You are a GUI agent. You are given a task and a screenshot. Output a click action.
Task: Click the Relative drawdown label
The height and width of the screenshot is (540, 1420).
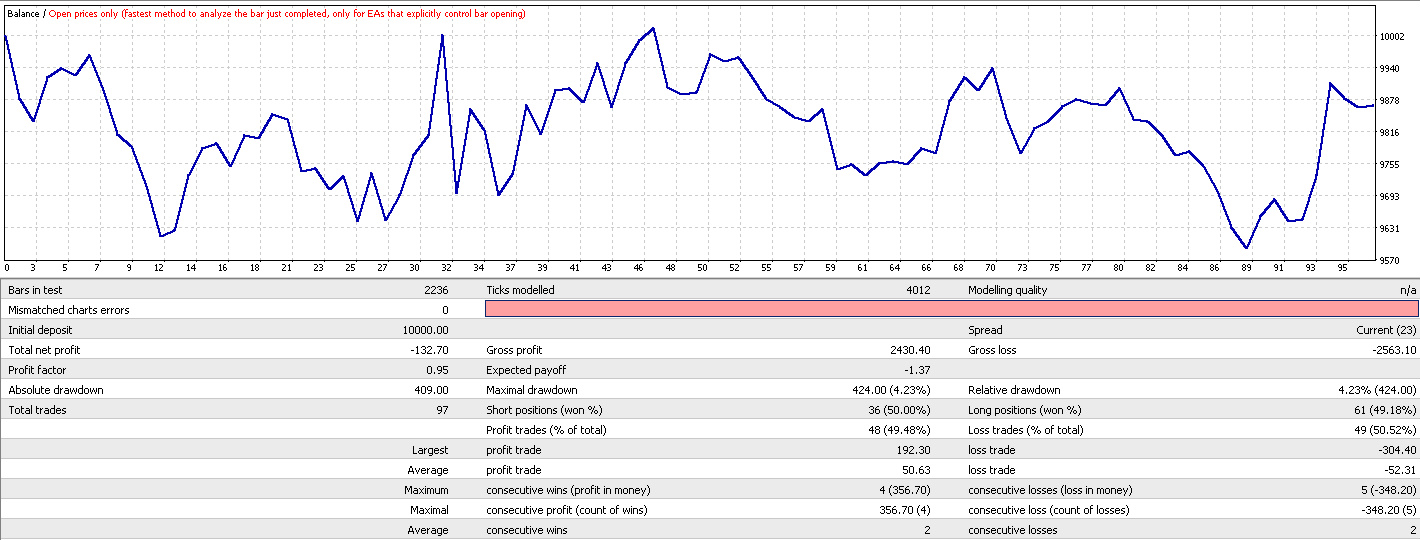1014,390
